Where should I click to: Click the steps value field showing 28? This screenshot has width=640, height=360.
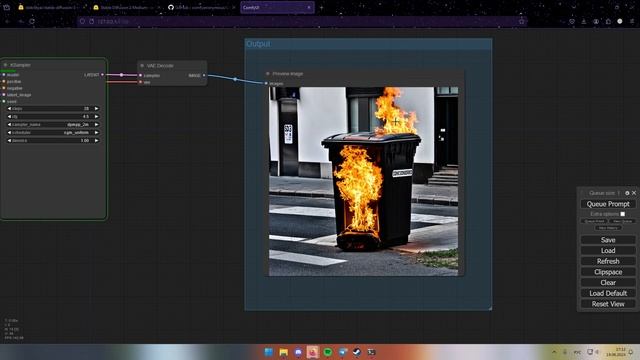(x=53, y=109)
